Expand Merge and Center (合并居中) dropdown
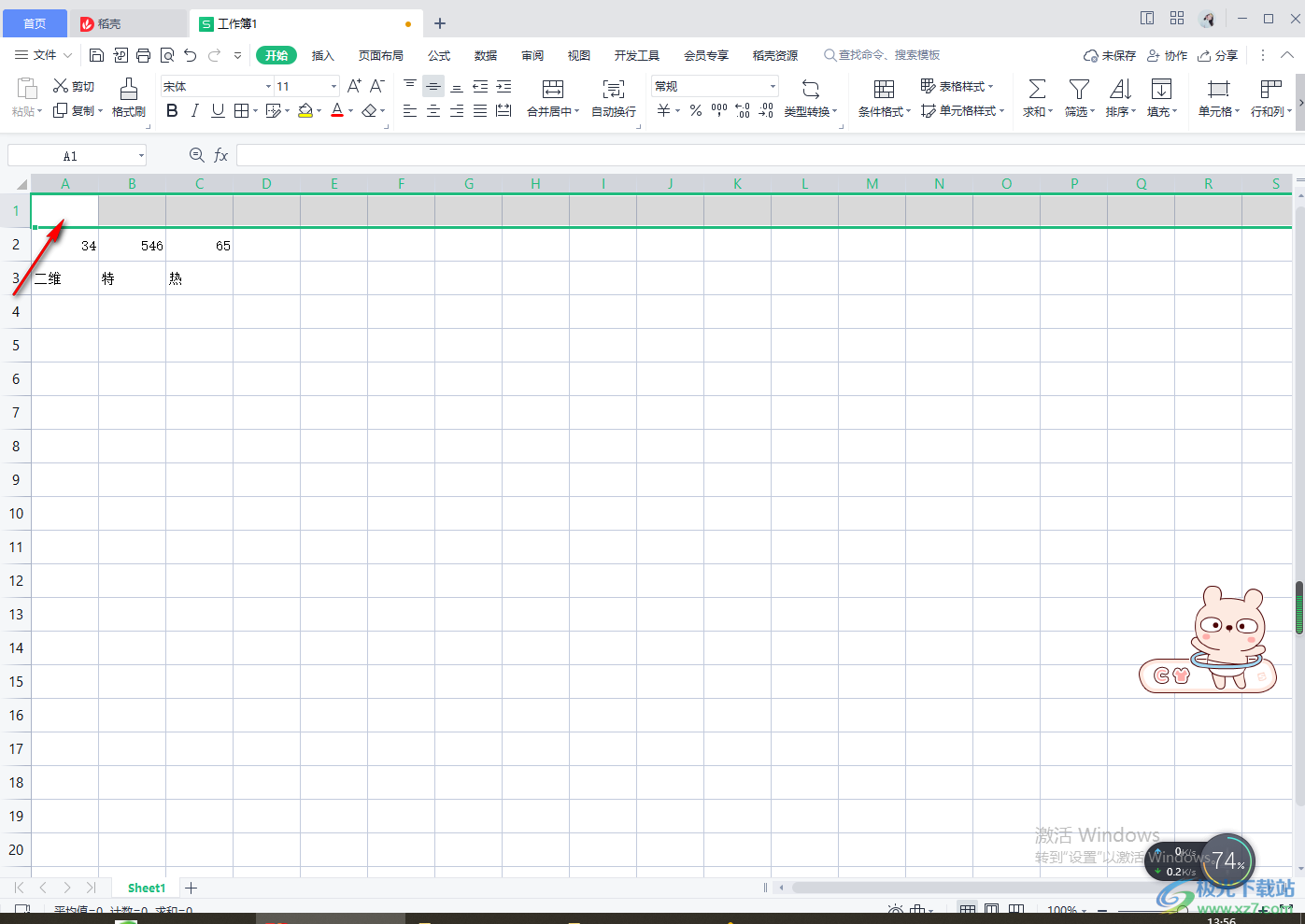 (x=576, y=111)
